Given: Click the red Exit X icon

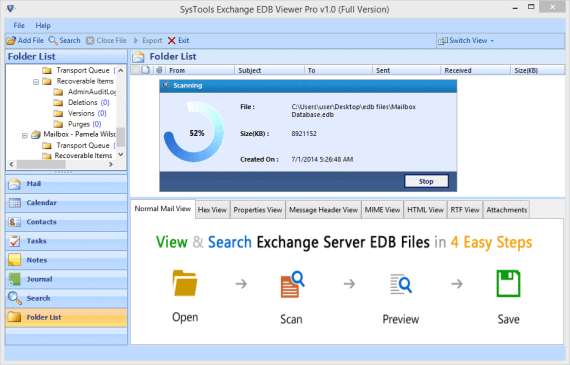Looking at the screenshot, I should click(x=171, y=40).
